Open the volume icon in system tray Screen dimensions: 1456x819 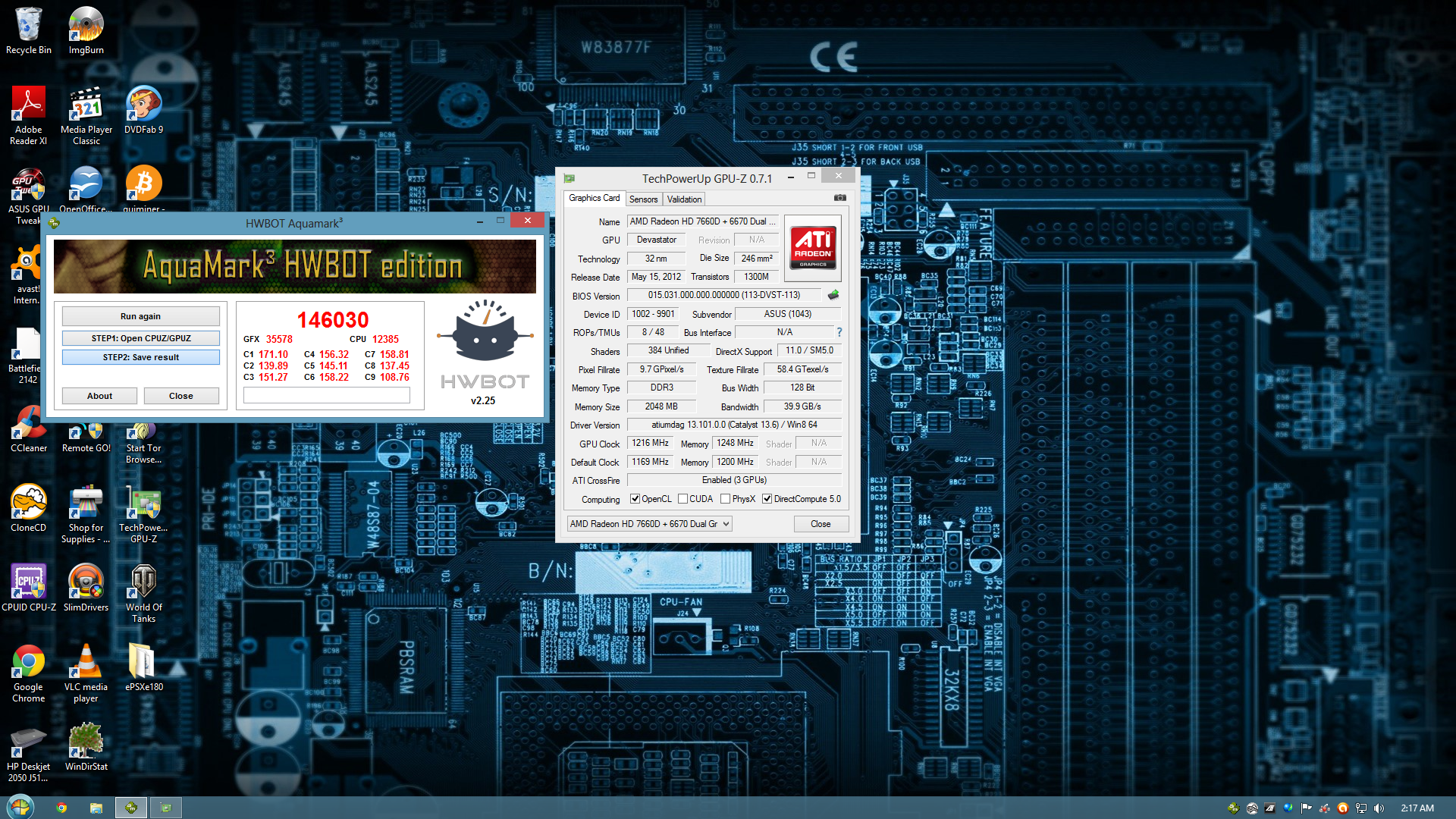pos(1379,808)
